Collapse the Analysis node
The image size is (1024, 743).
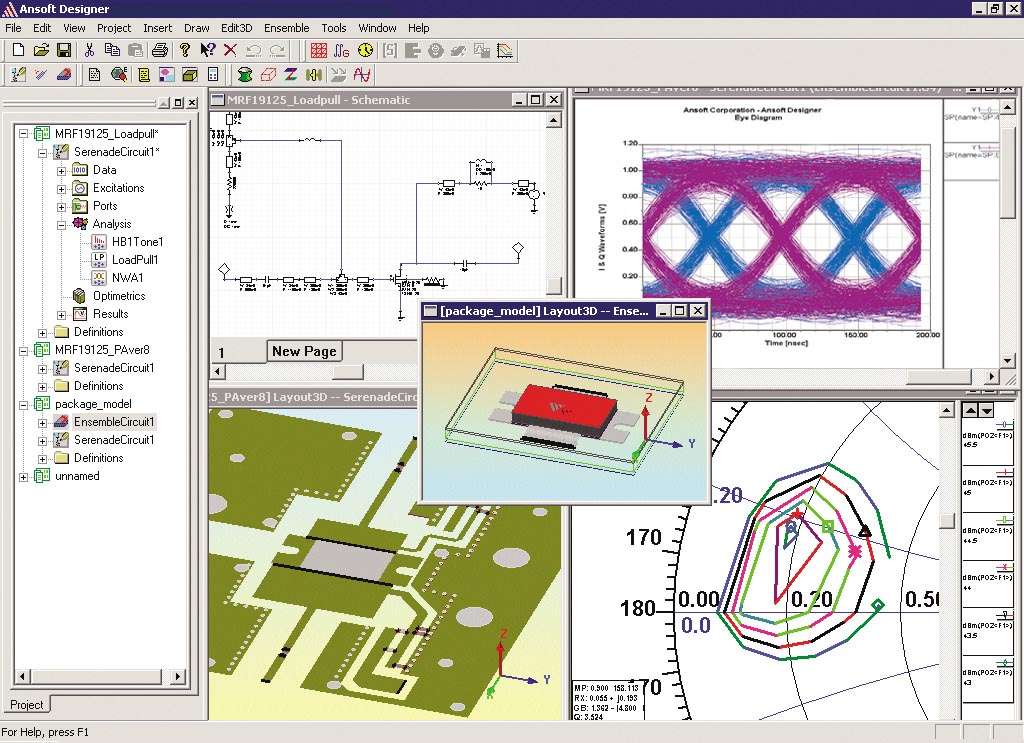click(x=61, y=225)
